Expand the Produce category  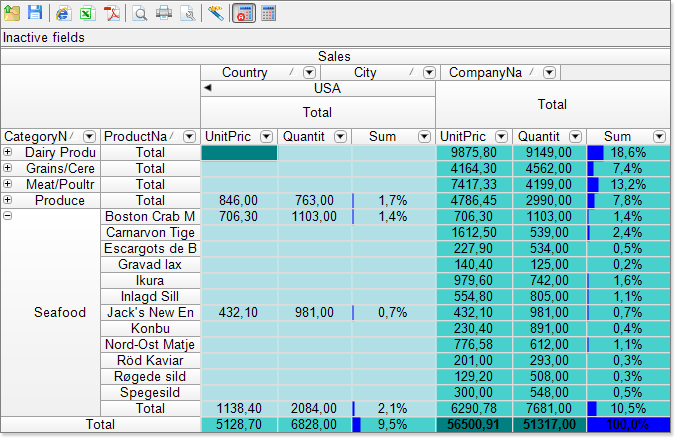pyautogui.click(x=7, y=200)
